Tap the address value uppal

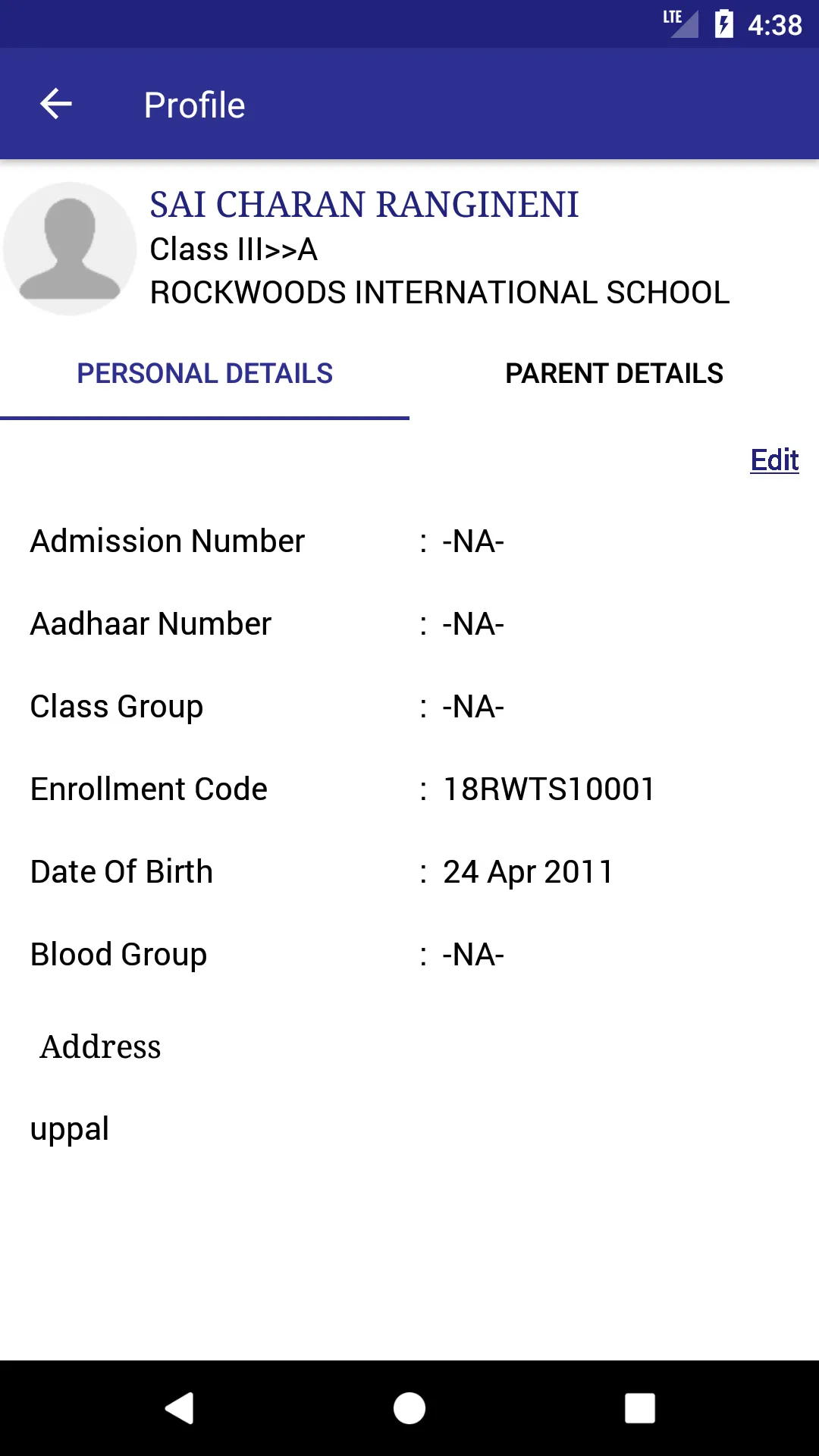click(x=70, y=1129)
